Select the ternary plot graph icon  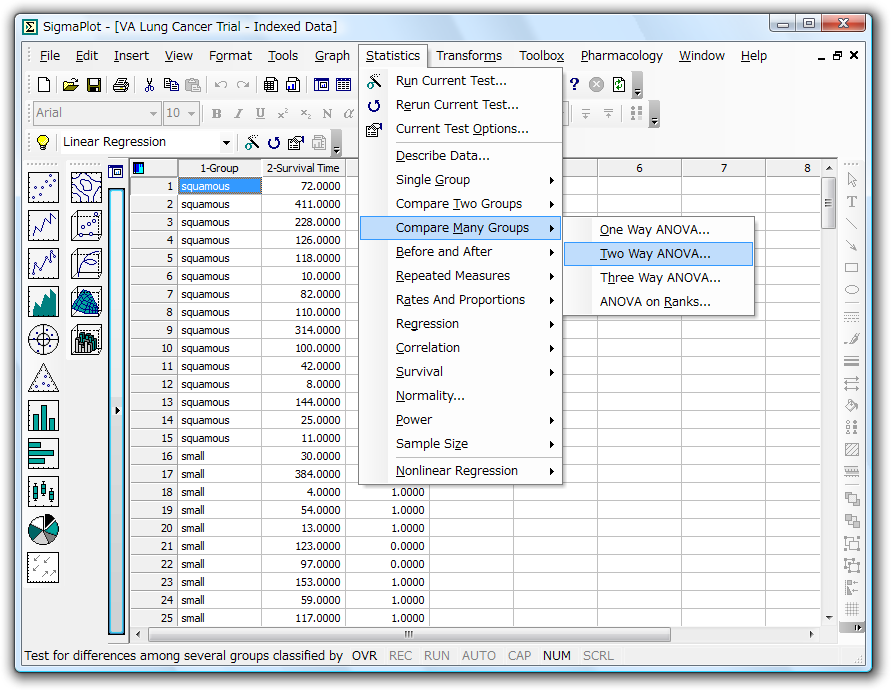(43, 377)
